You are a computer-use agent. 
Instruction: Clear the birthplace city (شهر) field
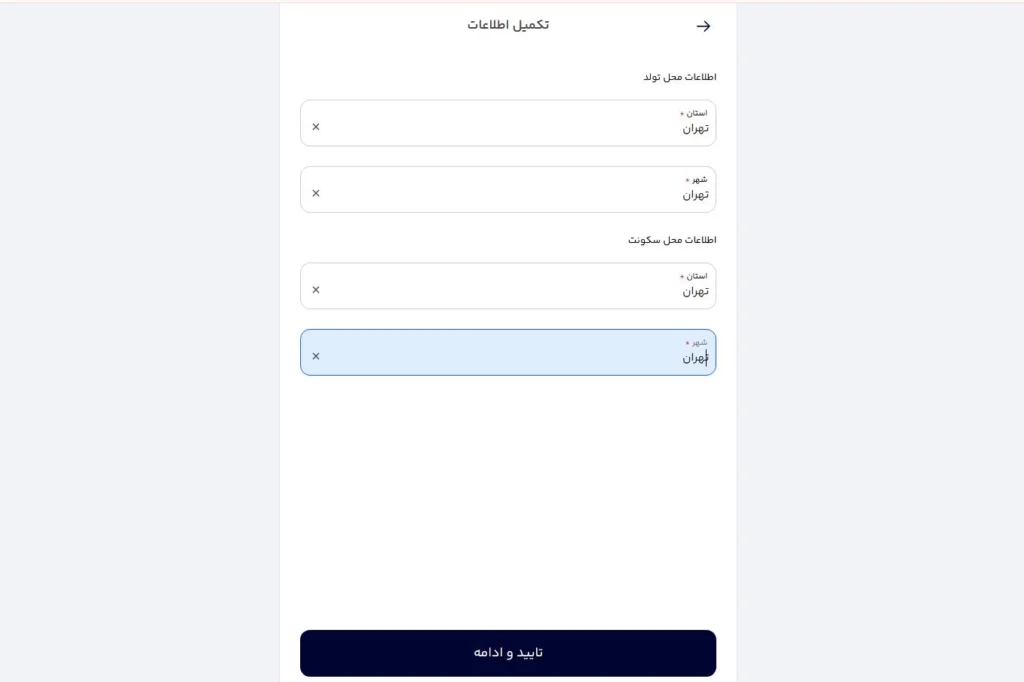point(316,193)
